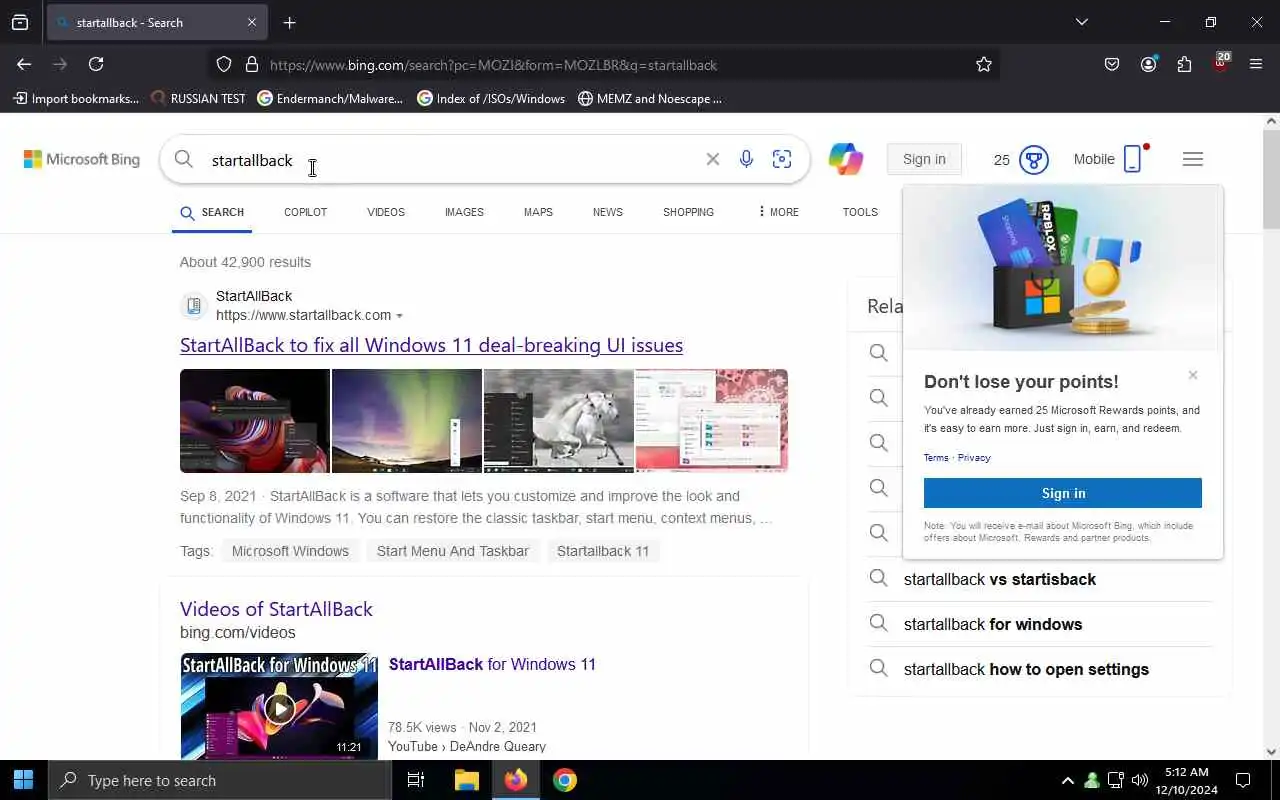Select the Microsoft Windows tag
The width and height of the screenshot is (1280, 800).
(290, 551)
